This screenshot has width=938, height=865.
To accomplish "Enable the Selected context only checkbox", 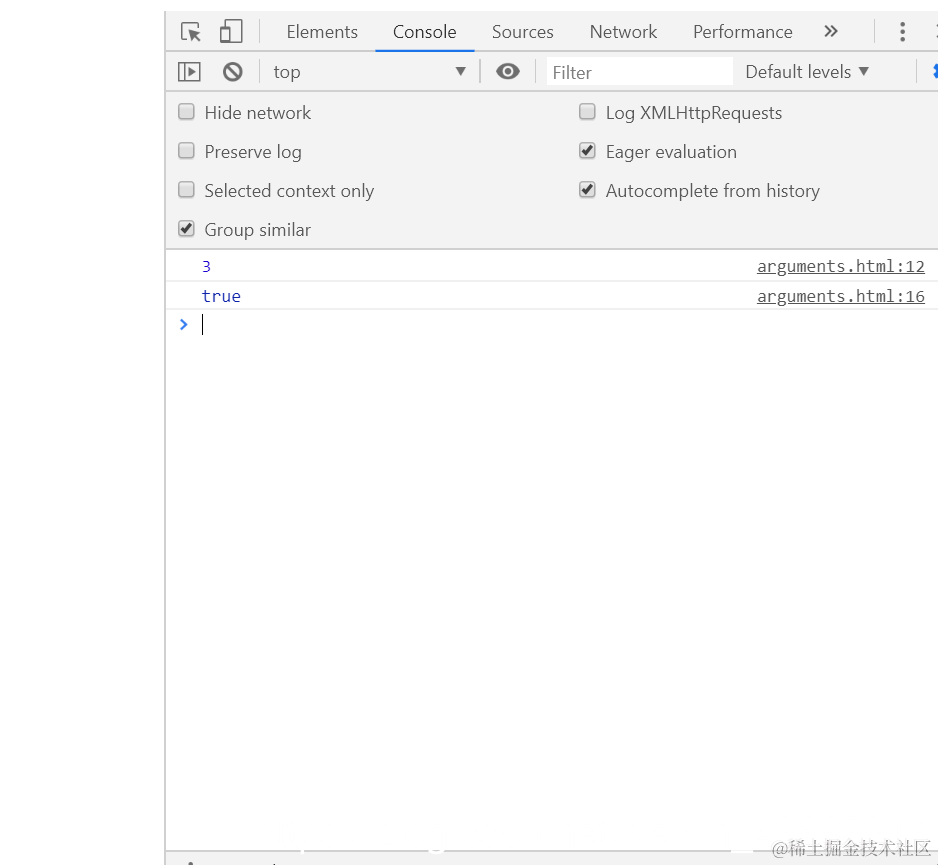I will click(187, 190).
